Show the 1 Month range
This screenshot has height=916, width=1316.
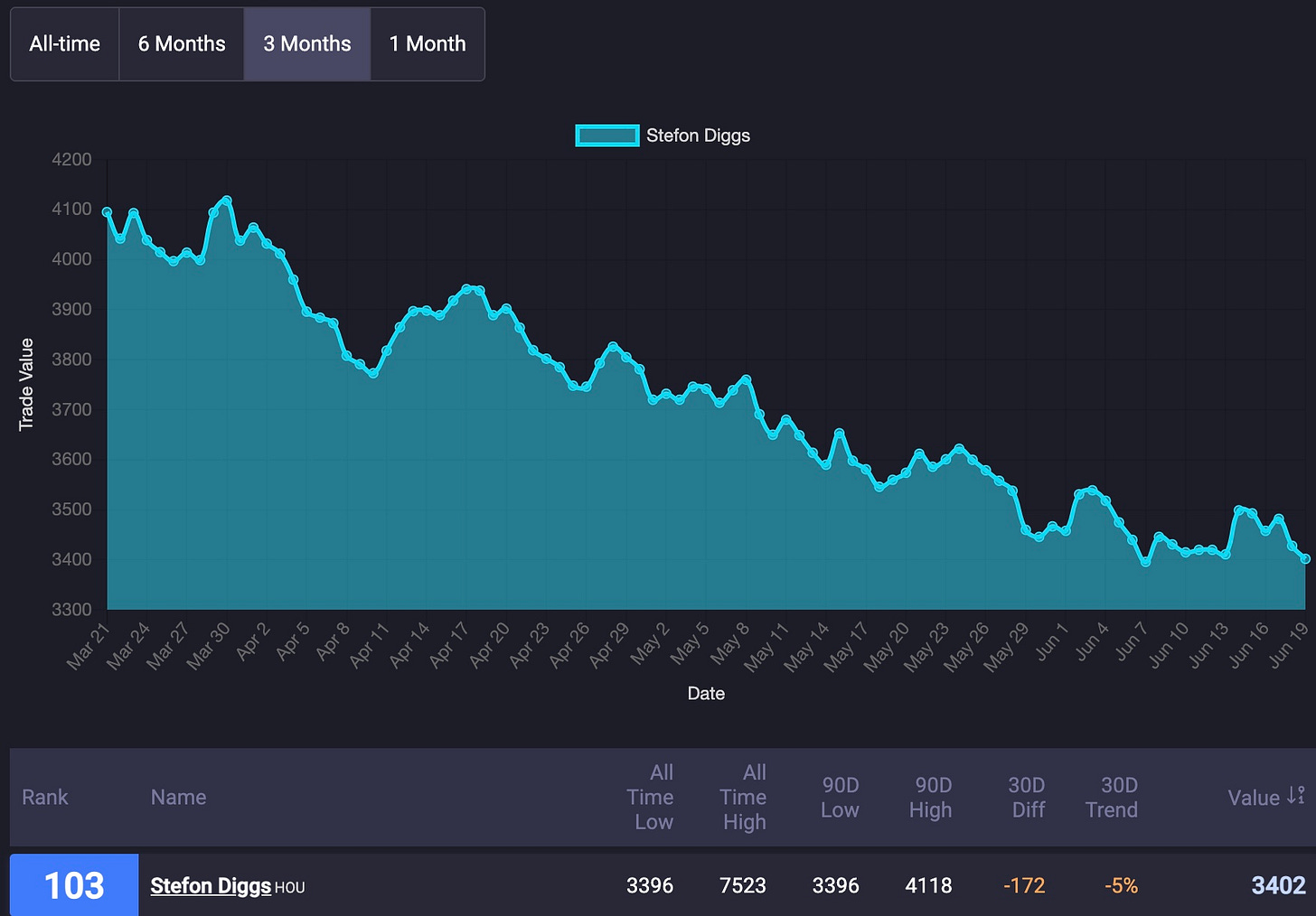(428, 44)
